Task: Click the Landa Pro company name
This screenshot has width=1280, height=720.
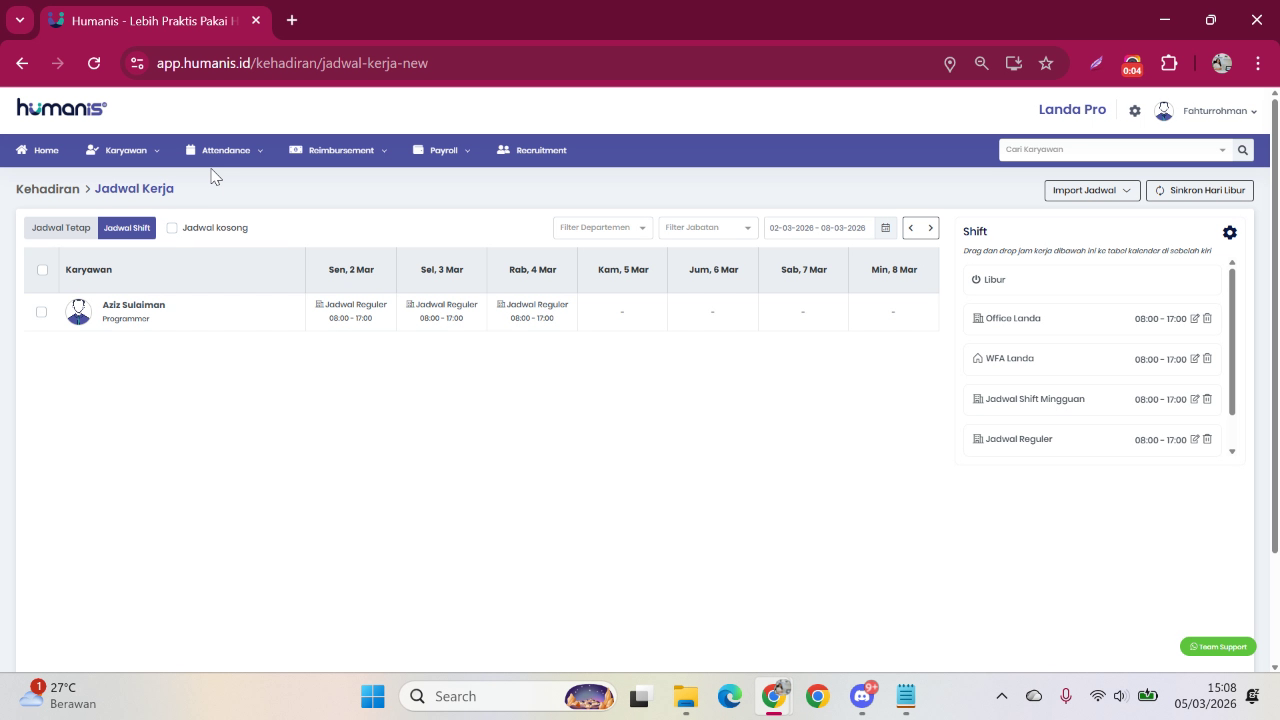Action: [1072, 110]
